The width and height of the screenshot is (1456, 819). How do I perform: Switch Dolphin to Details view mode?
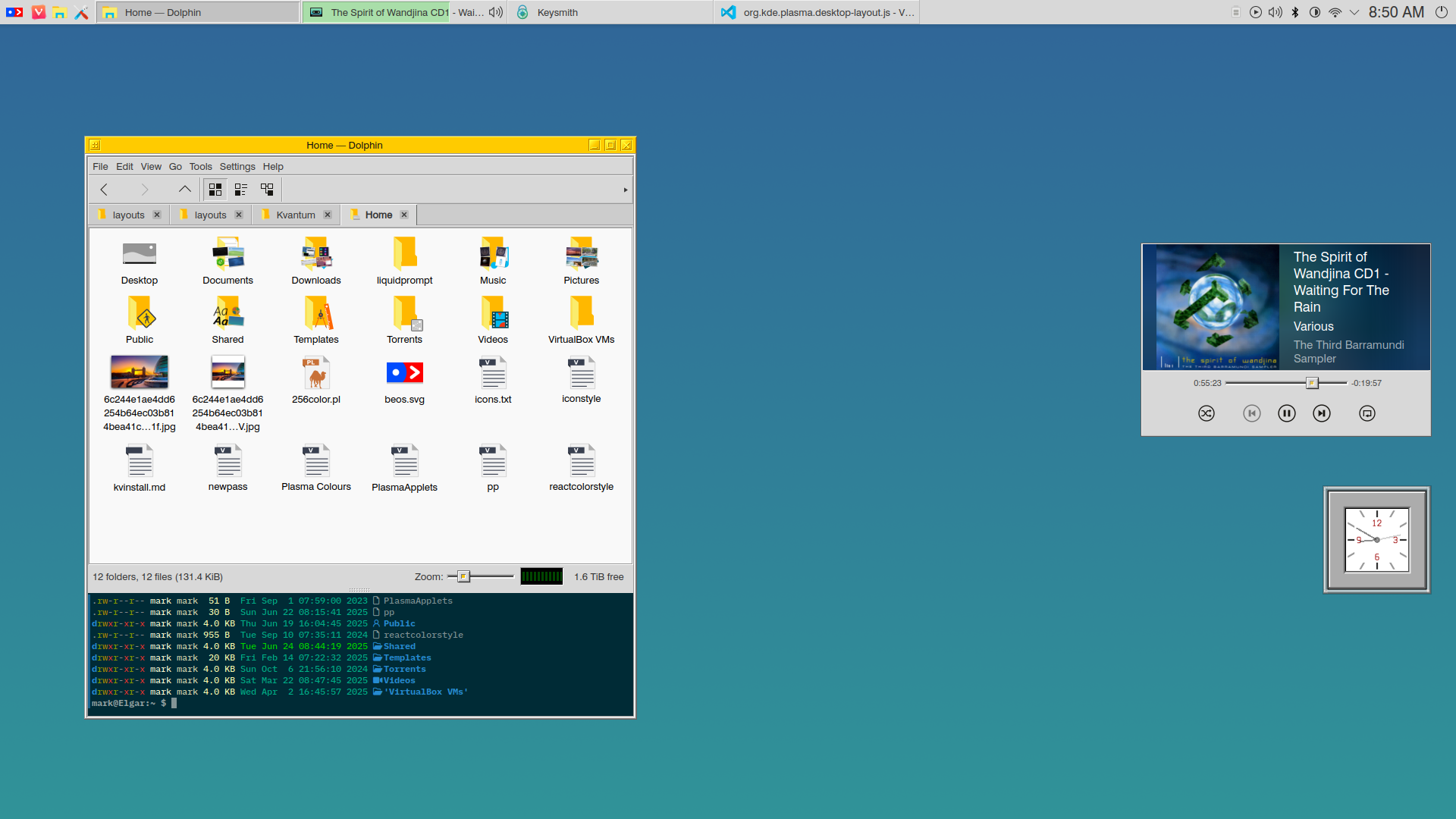(267, 190)
